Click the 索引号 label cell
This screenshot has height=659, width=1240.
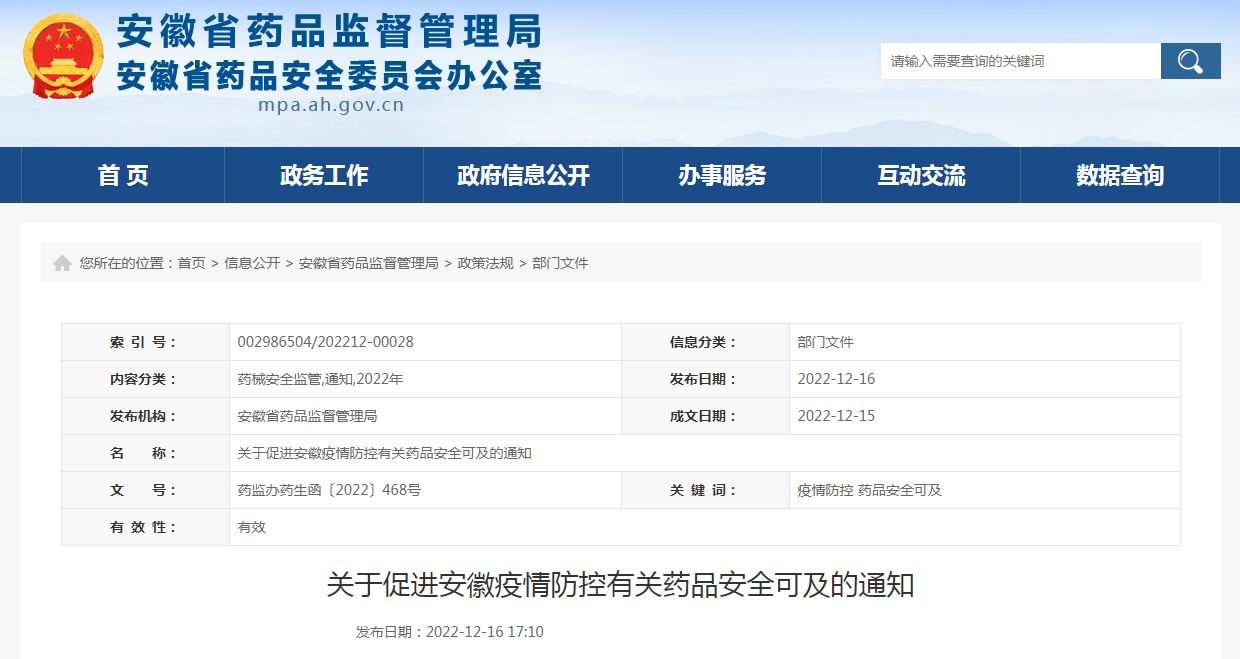tap(145, 342)
